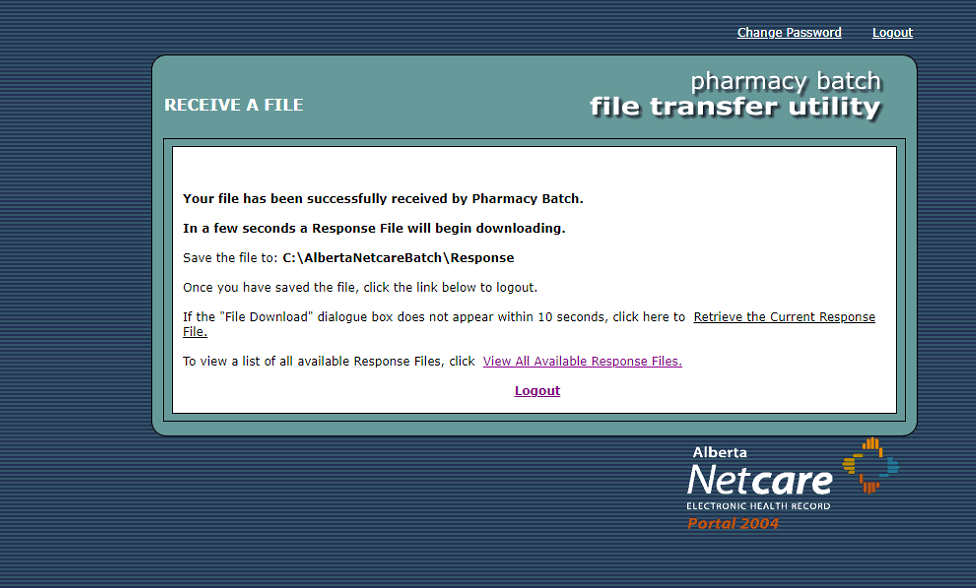976x588 pixels.
Task: Click the RECEIVE A FILE heading
Action: click(233, 105)
